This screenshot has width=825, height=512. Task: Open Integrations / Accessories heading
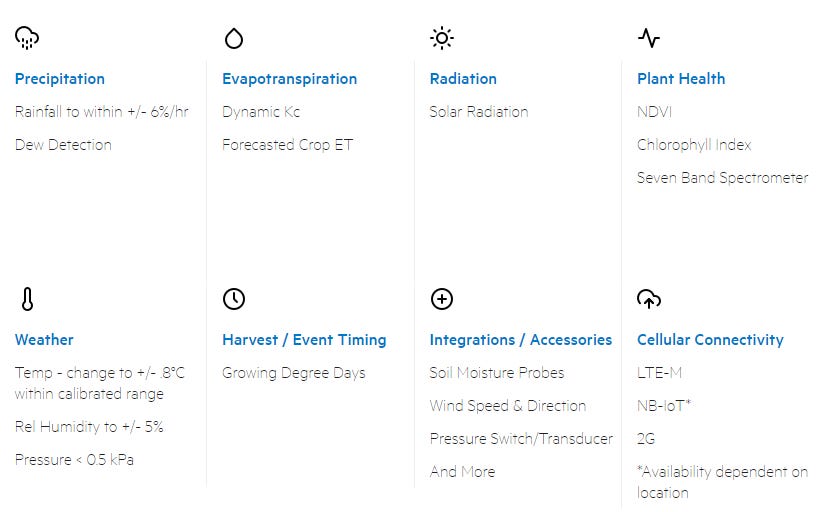point(521,340)
